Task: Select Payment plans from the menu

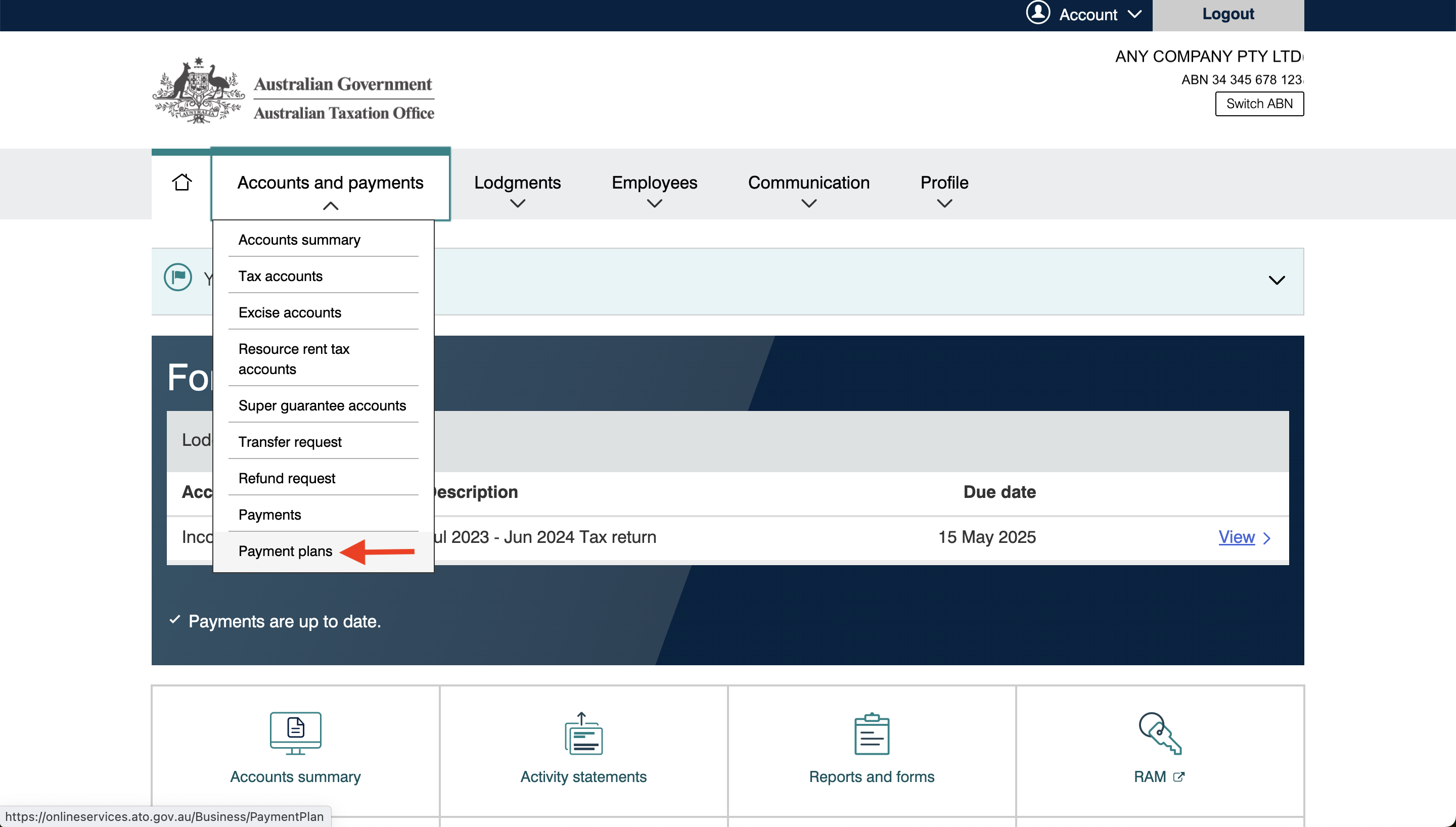Action: tap(286, 550)
